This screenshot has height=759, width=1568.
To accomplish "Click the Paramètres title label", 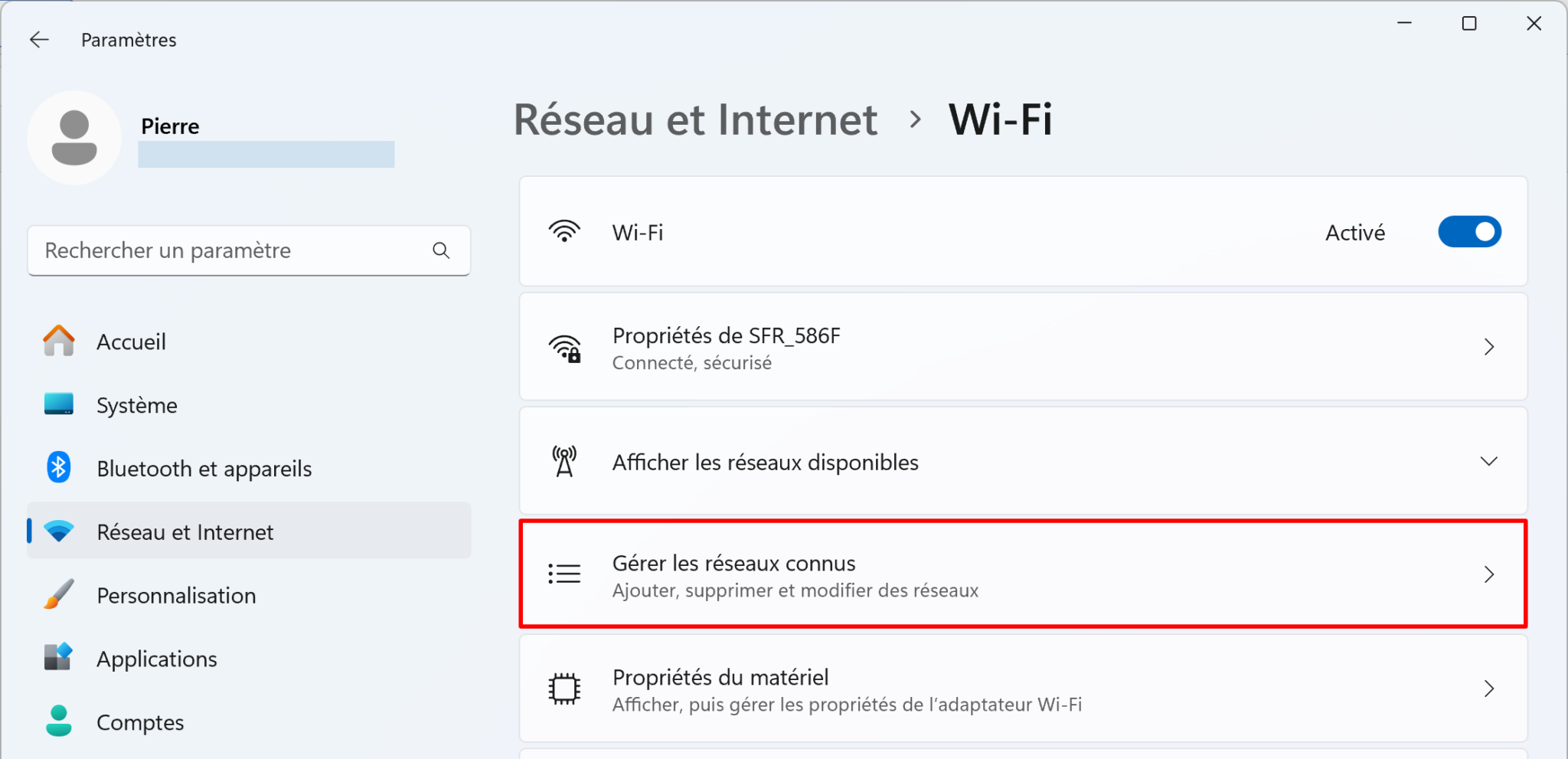I will pos(129,39).
